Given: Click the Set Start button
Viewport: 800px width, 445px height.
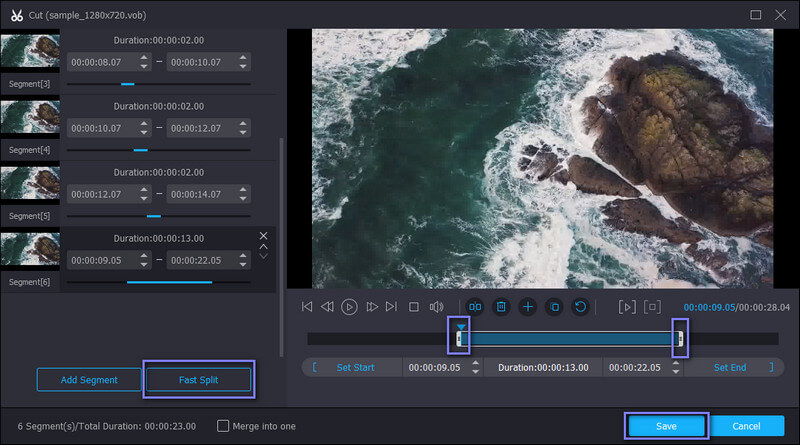Looking at the screenshot, I should pyautogui.click(x=354, y=368).
